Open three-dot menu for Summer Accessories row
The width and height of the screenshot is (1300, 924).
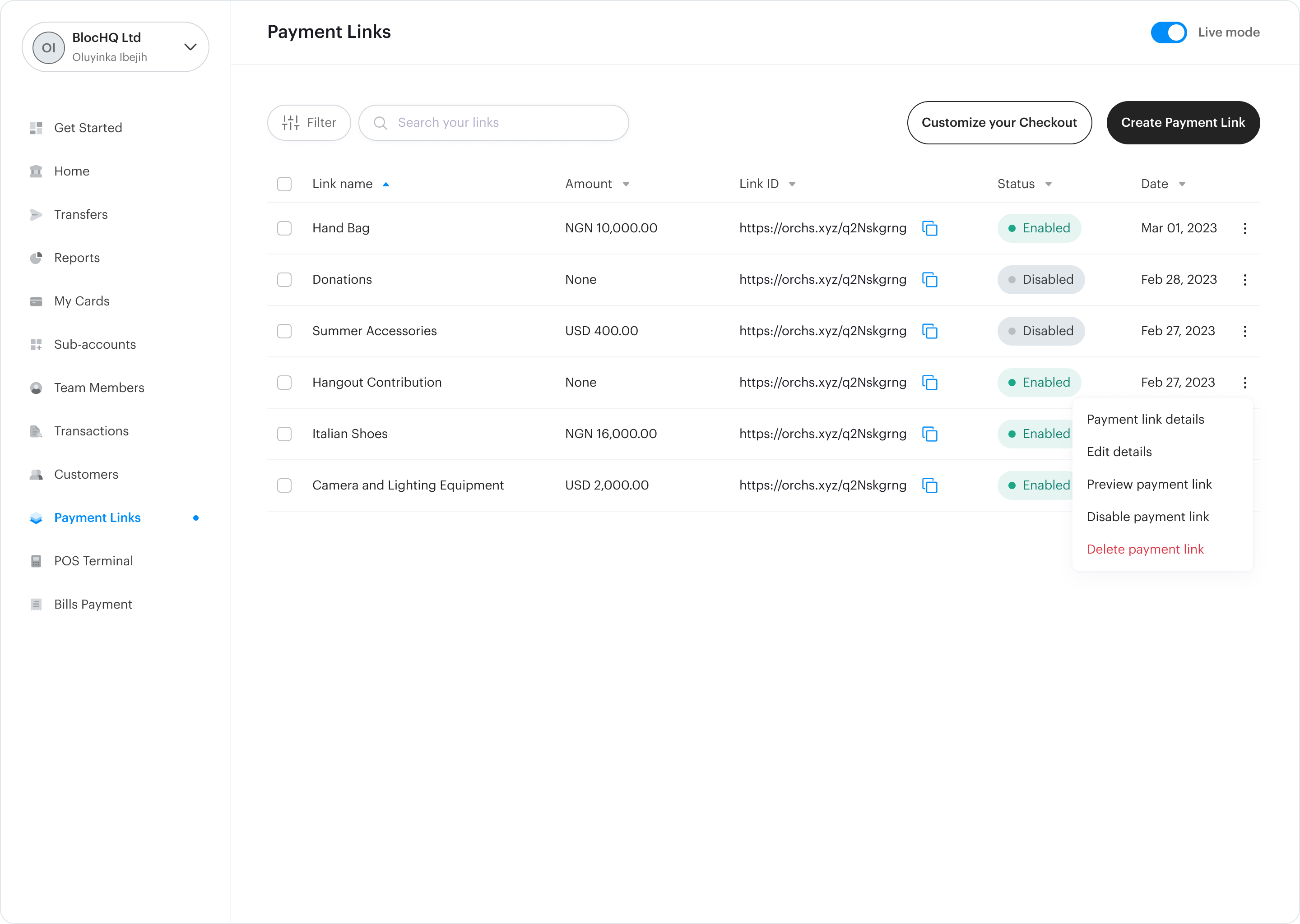[x=1245, y=331]
